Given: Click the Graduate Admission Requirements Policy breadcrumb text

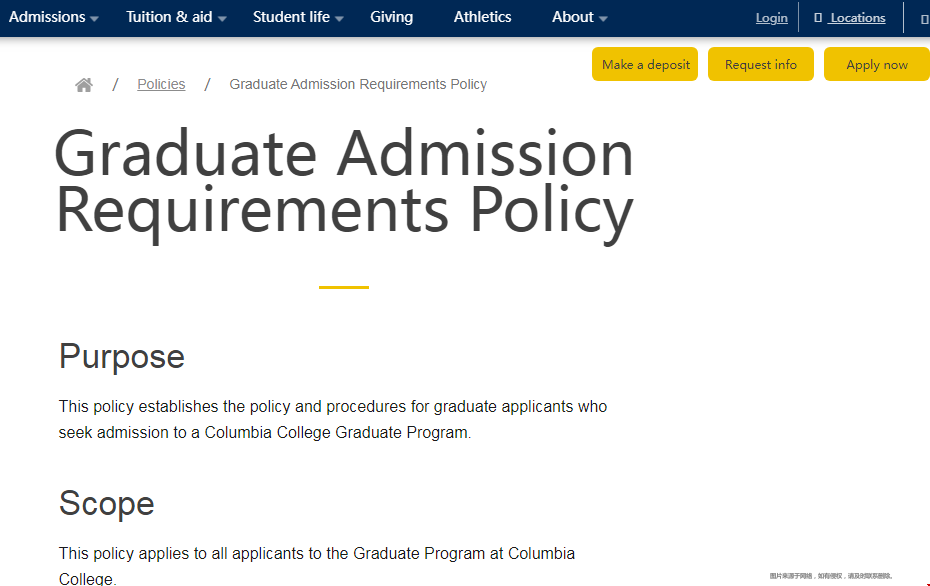Looking at the screenshot, I should tap(358, 84).
